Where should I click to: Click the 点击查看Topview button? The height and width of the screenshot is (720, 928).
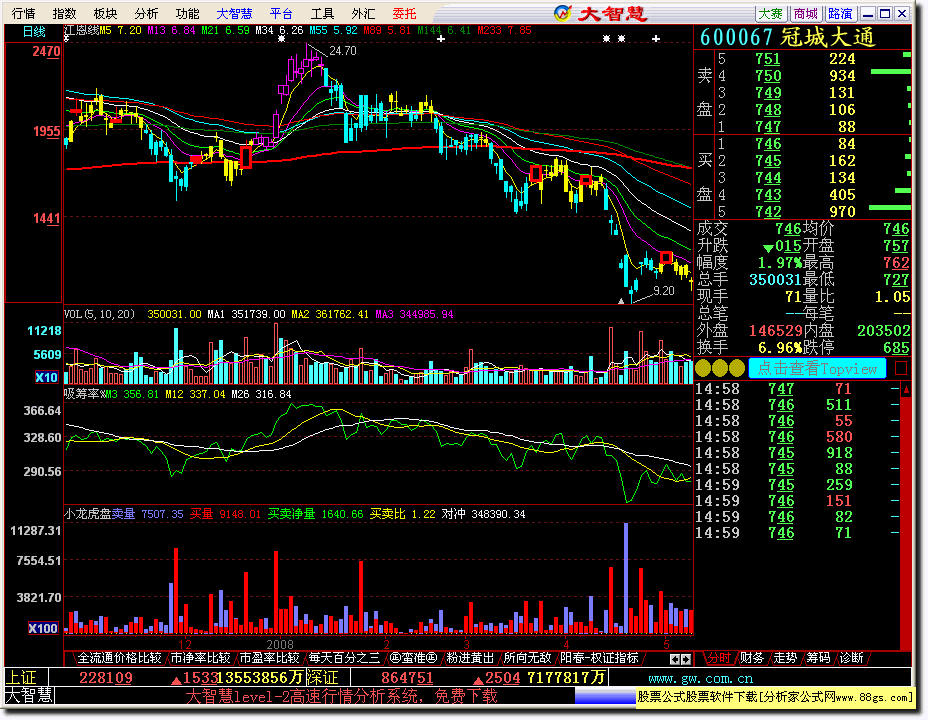click(x=817, y=369)
